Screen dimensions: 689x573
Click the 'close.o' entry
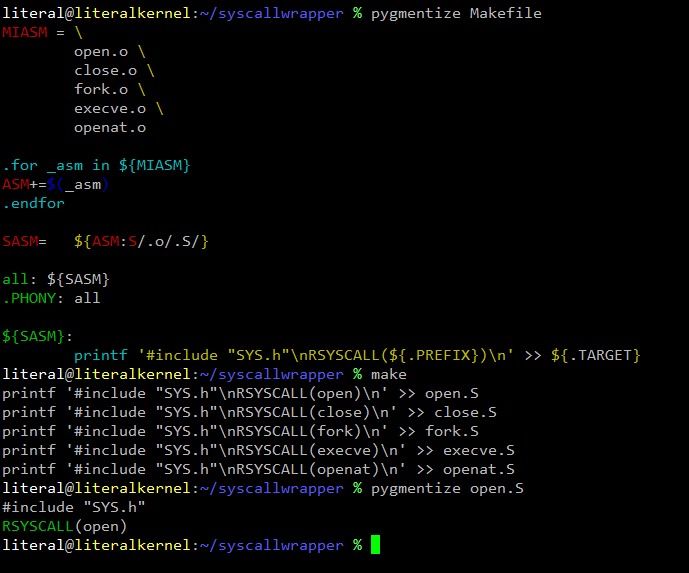[105, 70]
